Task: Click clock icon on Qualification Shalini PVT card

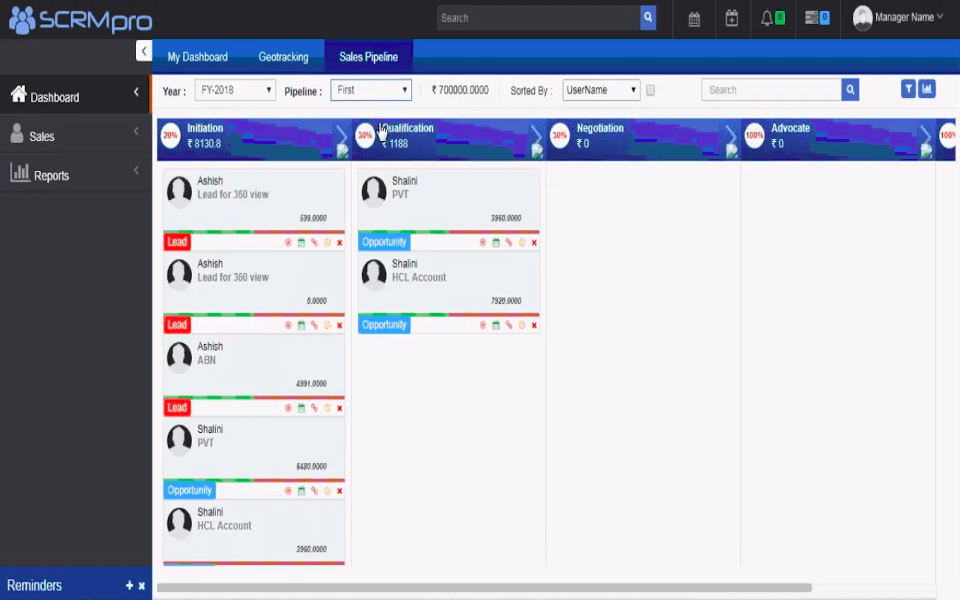Action: point(522,242)
